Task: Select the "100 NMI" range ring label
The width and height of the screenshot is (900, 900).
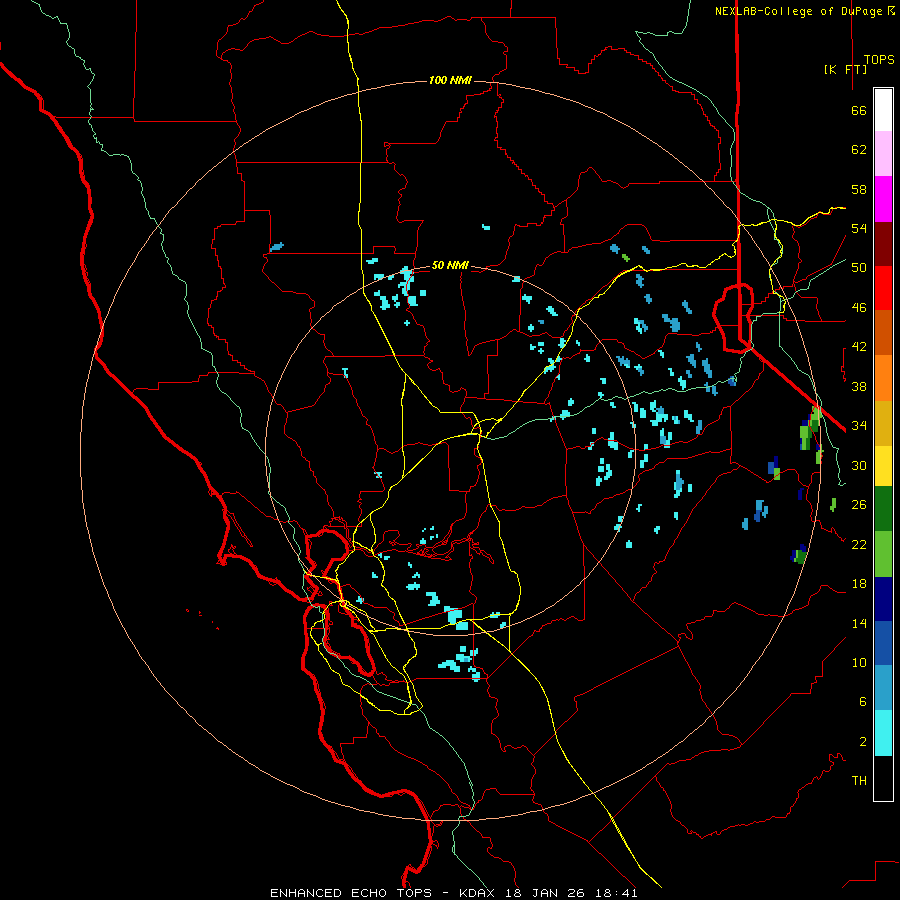Action: [x=450, y=80]
